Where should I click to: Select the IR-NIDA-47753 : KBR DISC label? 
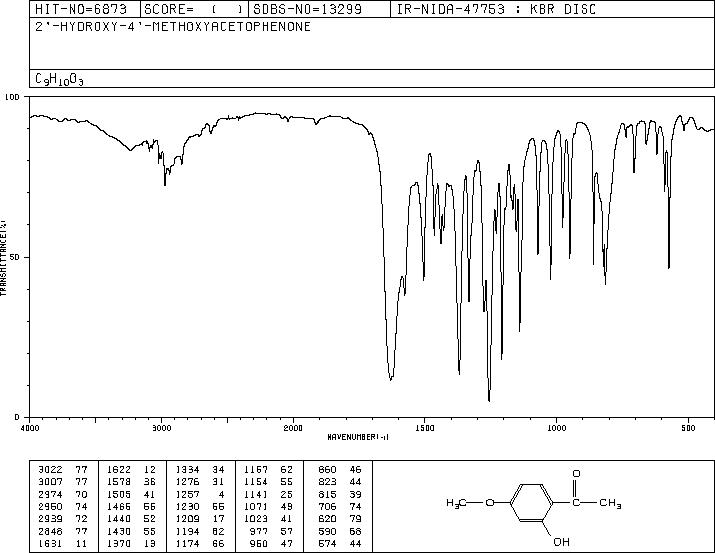[496, 9]
